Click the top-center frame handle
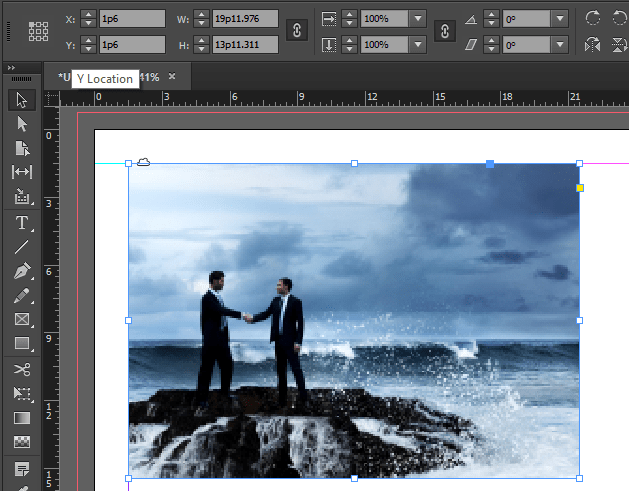Viewport: 629px width, 491px height. coord(354,163)
